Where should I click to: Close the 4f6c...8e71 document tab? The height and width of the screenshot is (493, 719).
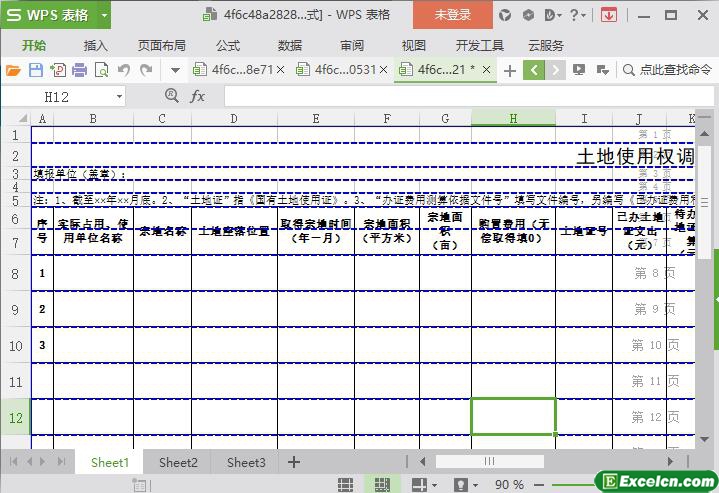point(280,70)
